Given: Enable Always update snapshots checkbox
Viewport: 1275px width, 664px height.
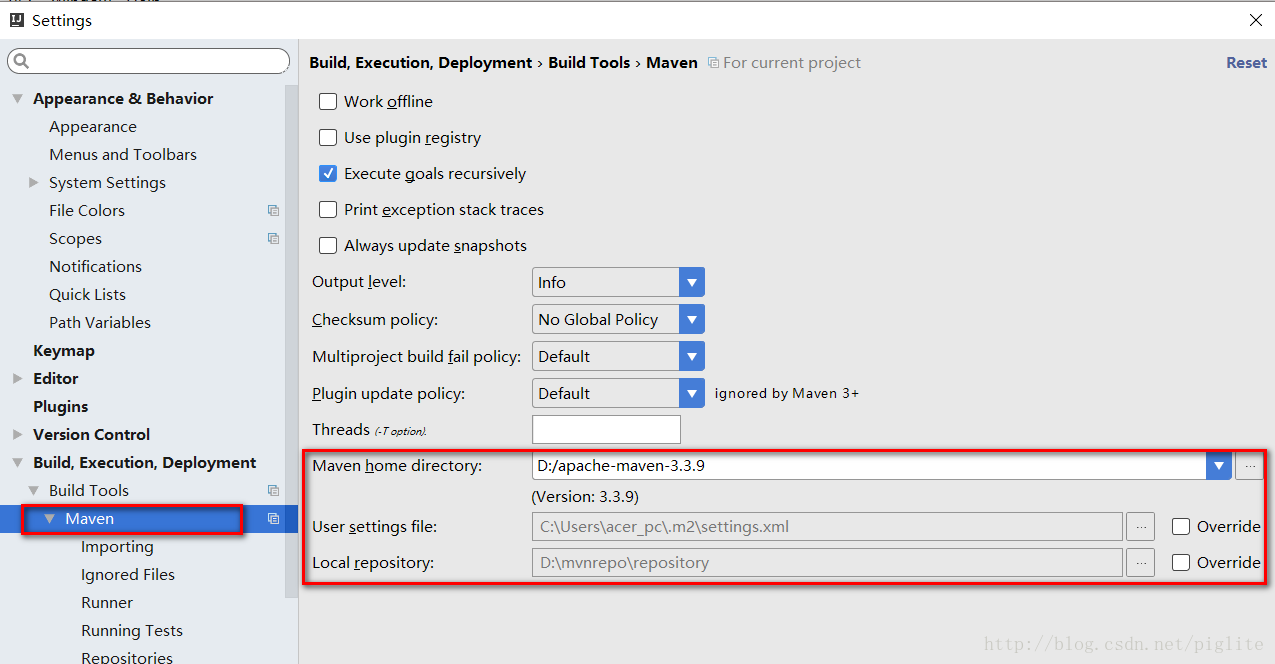Looking at the screenshot, I should click(x=328, y=245).
